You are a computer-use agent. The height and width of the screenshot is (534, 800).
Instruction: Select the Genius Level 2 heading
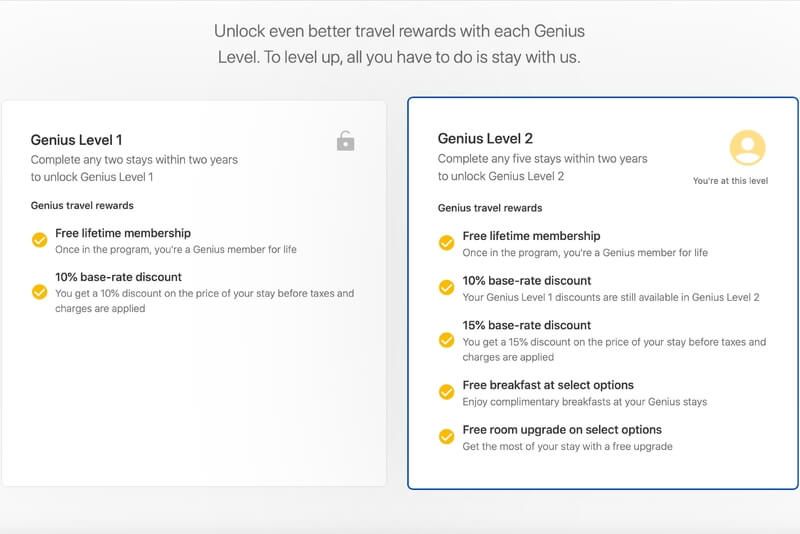[x=485, y=138]
